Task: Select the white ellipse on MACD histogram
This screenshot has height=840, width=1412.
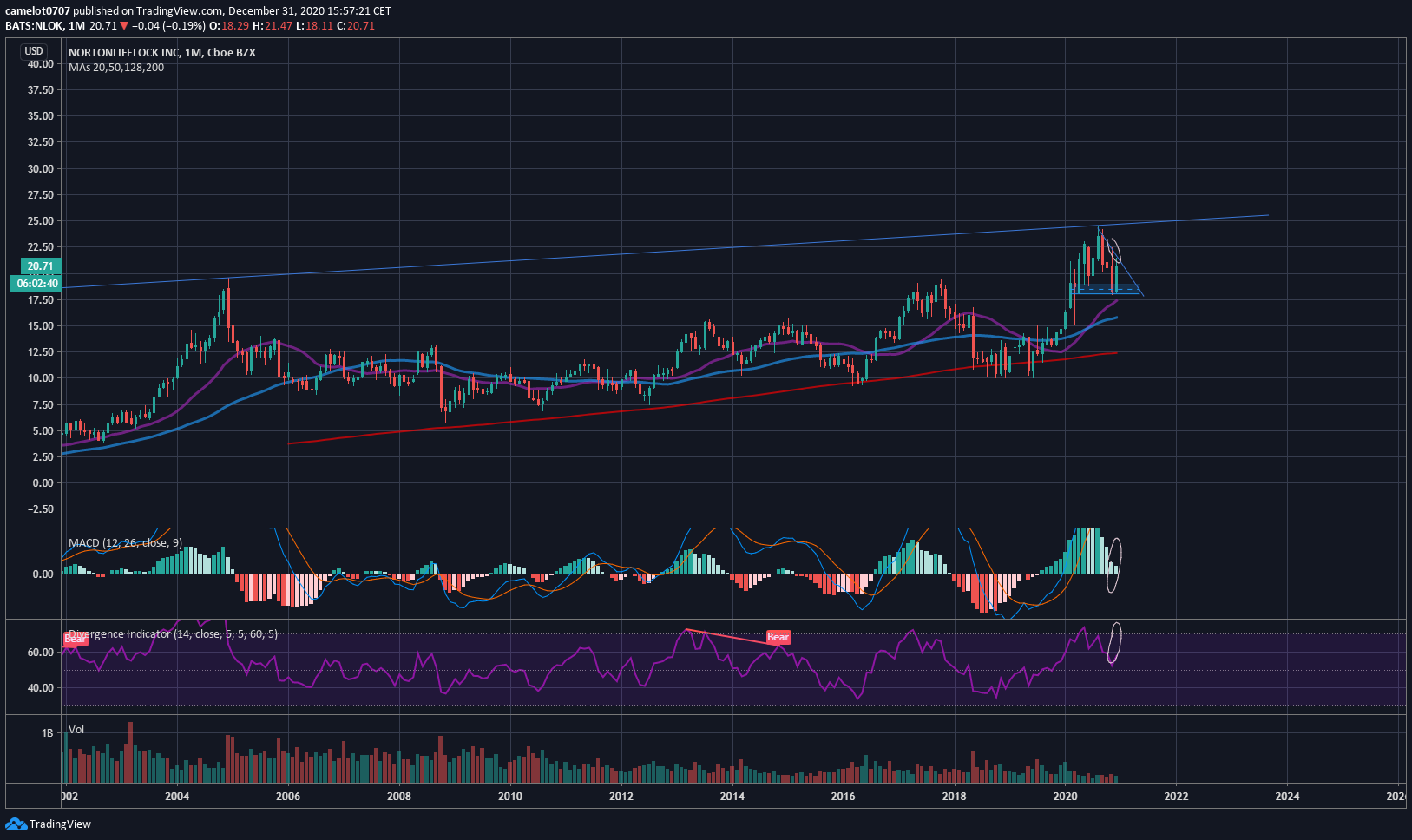Action: (1113, 565)
